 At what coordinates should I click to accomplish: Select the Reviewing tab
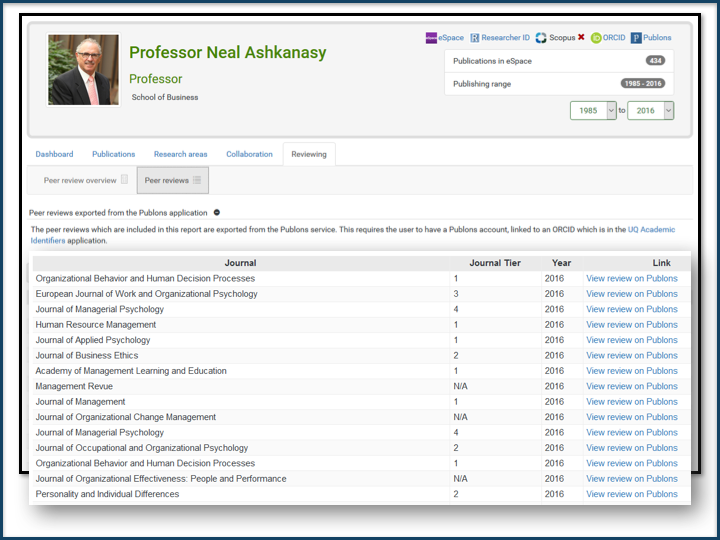point(309,154)
